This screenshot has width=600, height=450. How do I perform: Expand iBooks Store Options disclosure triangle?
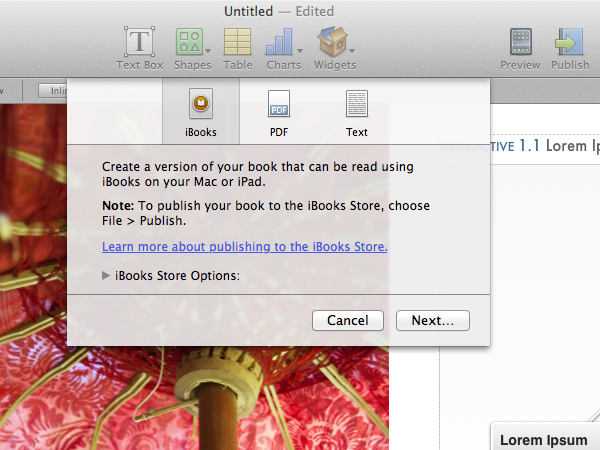pyautogui.click(x=106, y=276)
